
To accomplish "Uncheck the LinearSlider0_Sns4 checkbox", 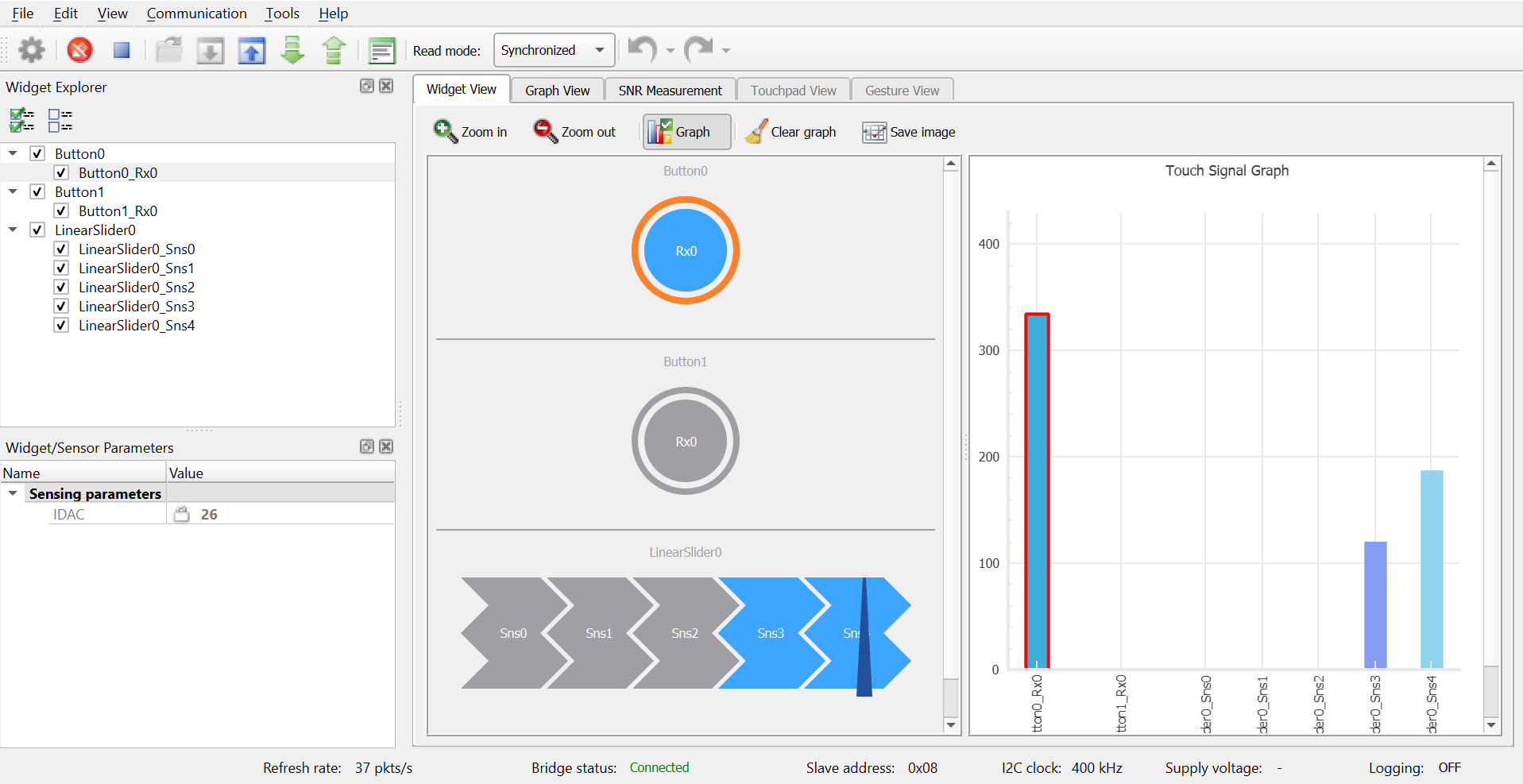I will (61, 325).
